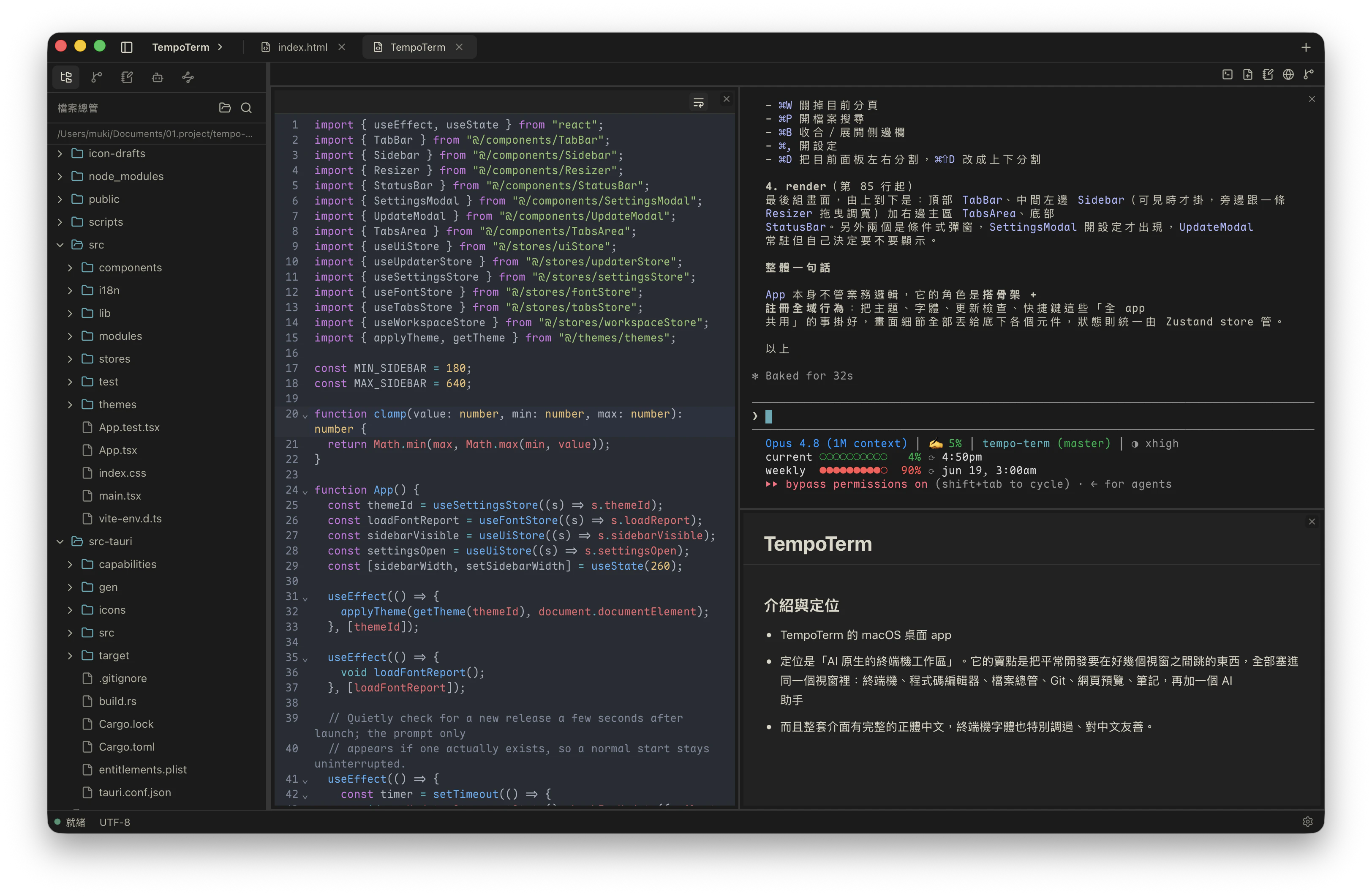Image resolution: width=1372 pixels, height=896 pixels.
Task: Add a new tab with plus icon
Action: 1306,47
